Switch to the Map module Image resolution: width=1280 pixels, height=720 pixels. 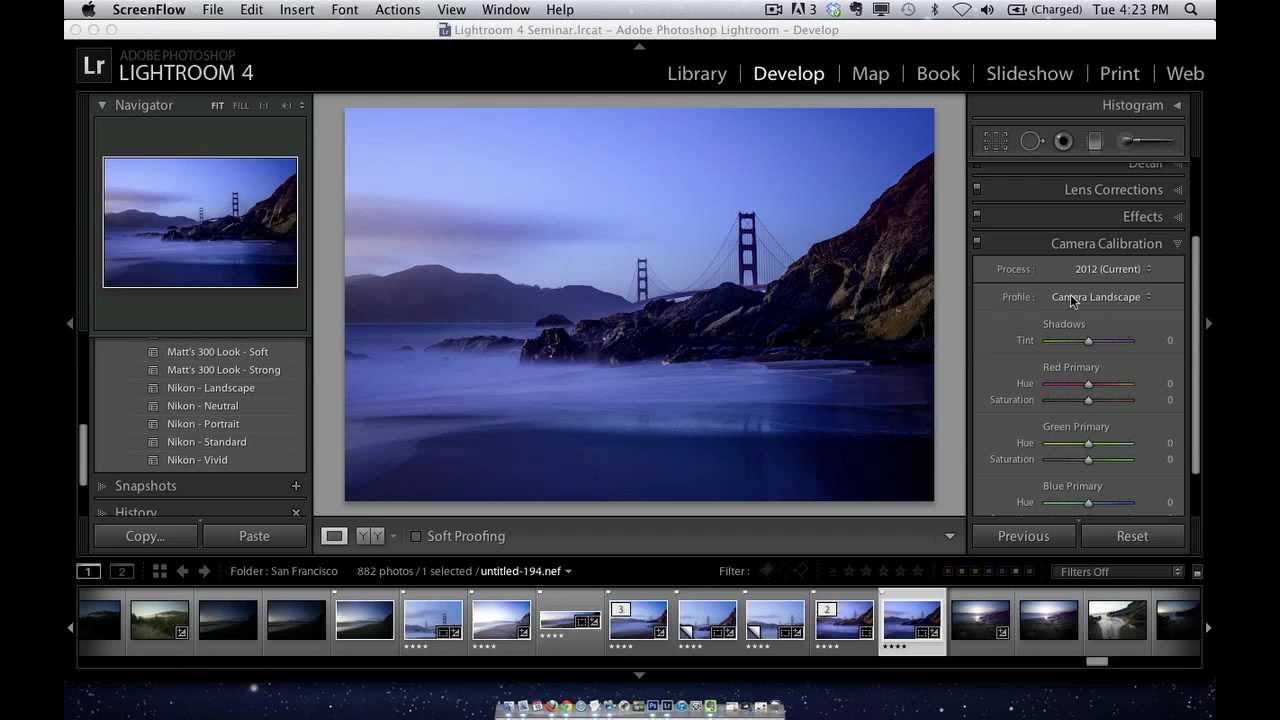coord(870,73)
